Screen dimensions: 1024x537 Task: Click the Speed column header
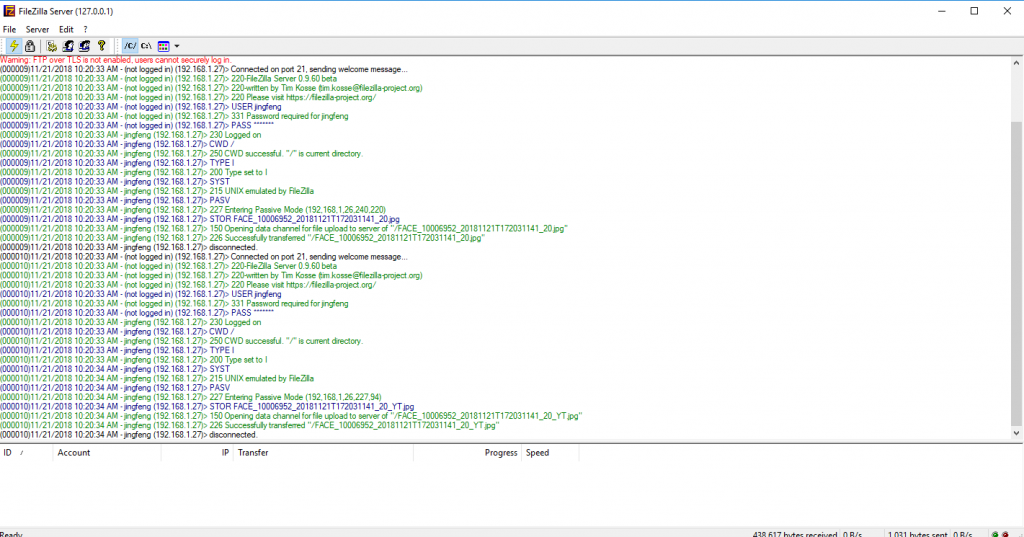coord(550,453)
